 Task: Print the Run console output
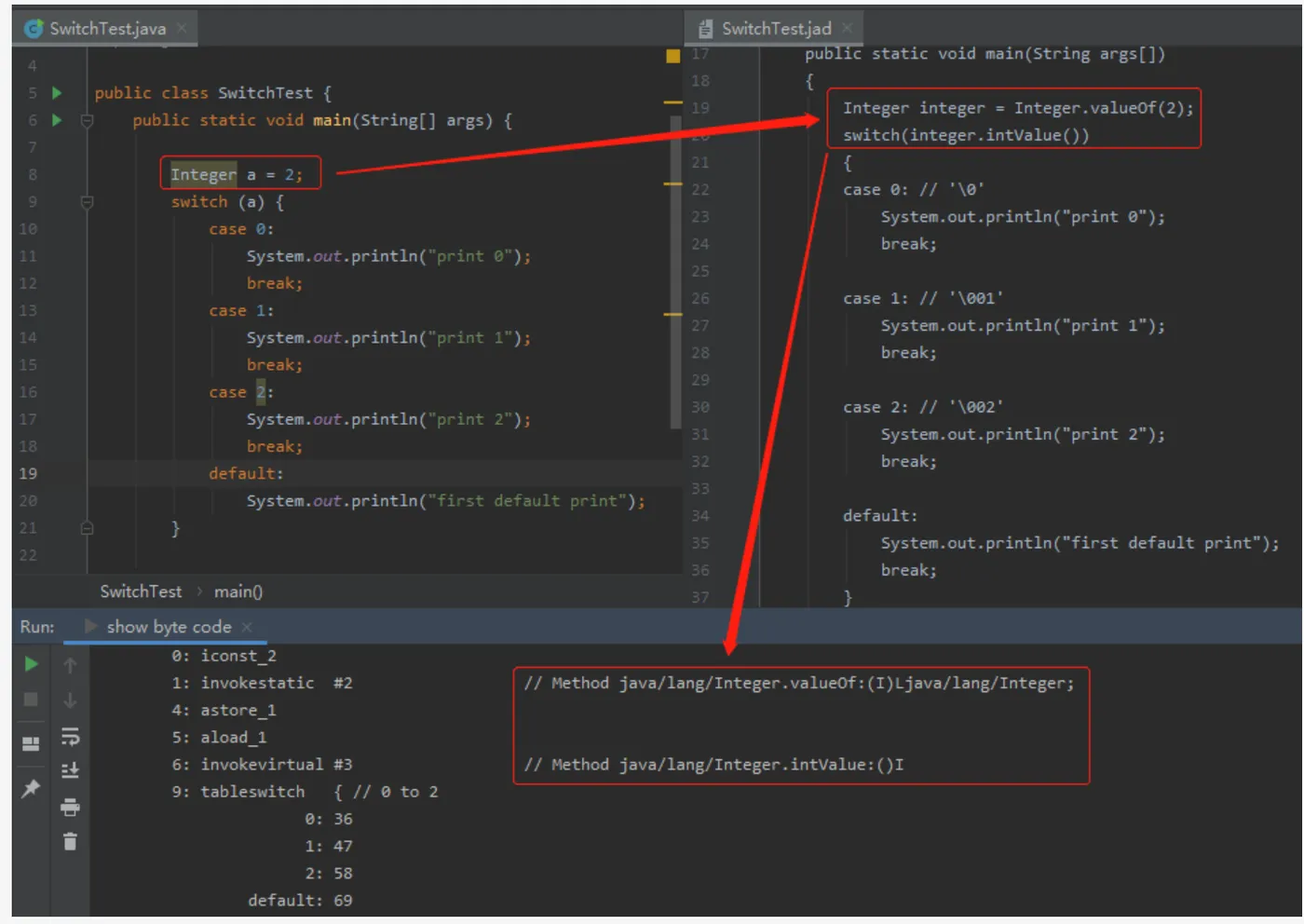click(x=70, y=807)
